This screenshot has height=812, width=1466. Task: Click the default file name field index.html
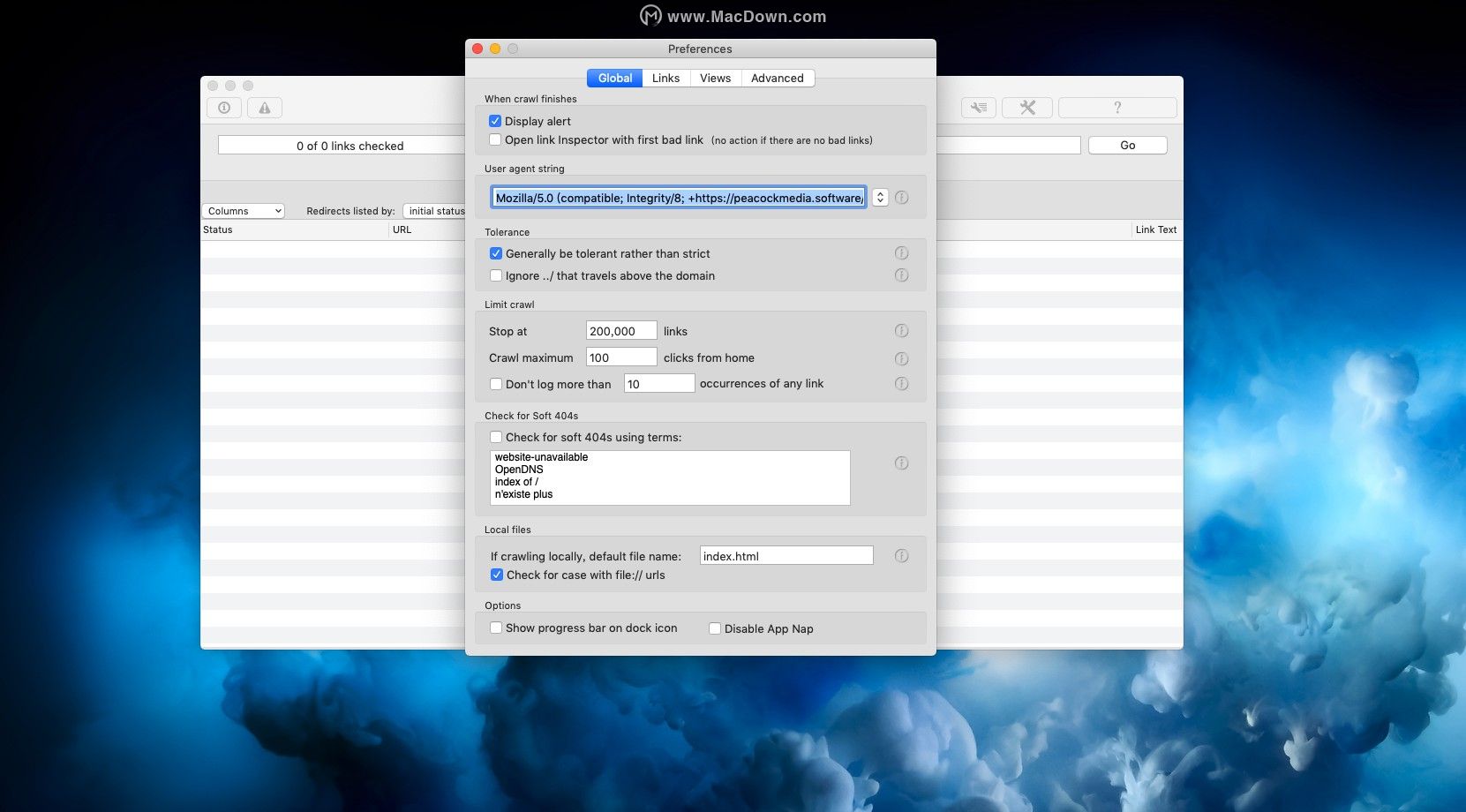point(786,556)
